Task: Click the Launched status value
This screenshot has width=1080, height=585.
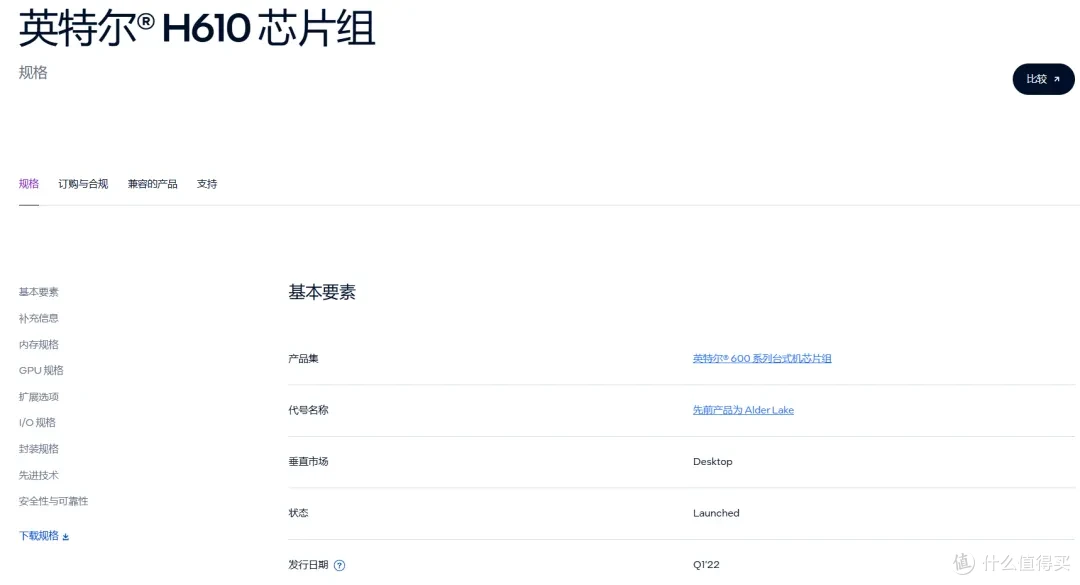Action: 716,513
